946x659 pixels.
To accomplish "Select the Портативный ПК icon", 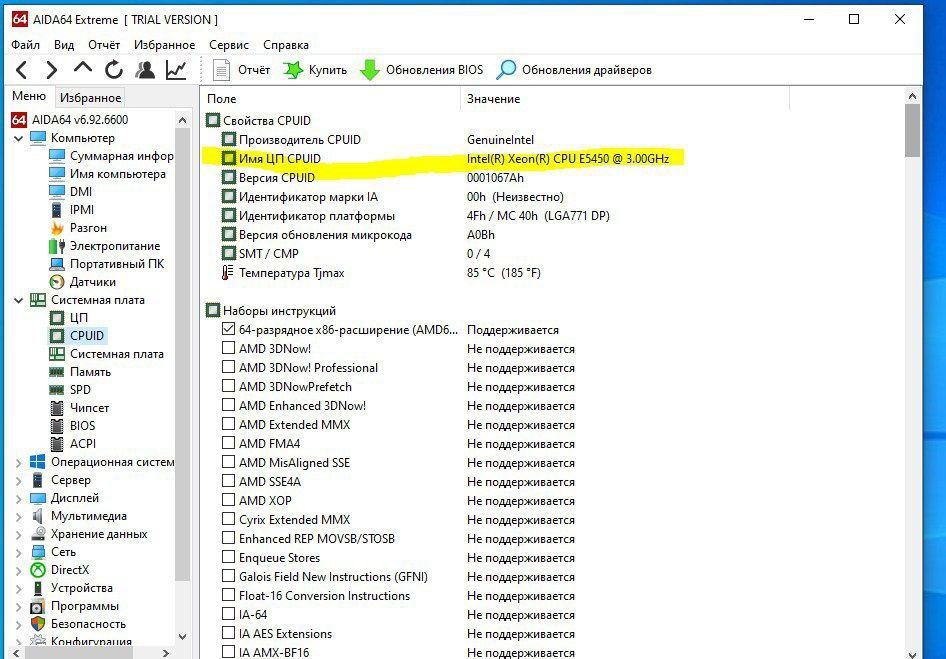I will (x=57, y=264).
